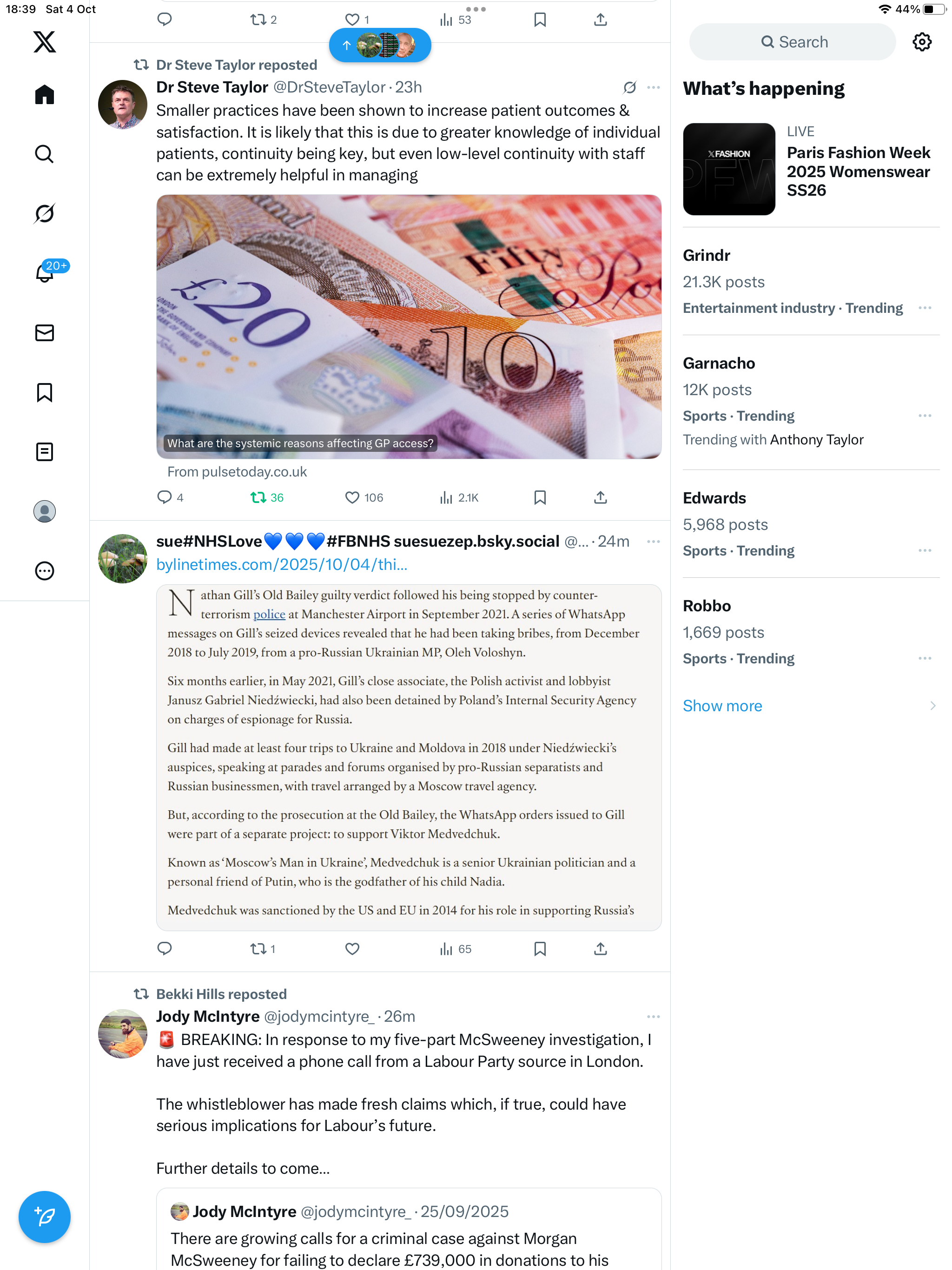This screenshot has width=952, height=1270.
Task: Open the Explore search tab in sidebar
Action: coord(44,154)
